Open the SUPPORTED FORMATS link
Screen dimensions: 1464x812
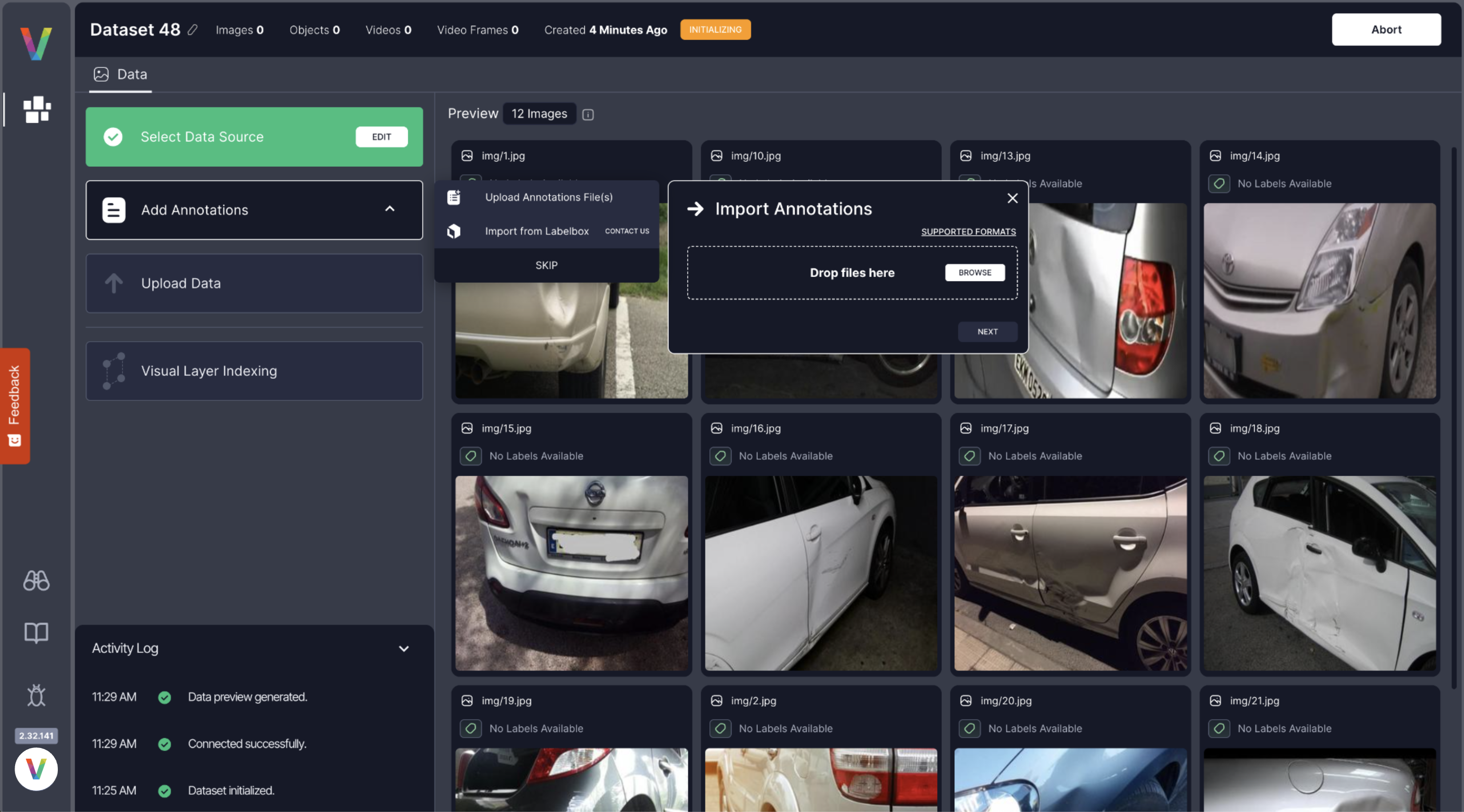point(969,232)
